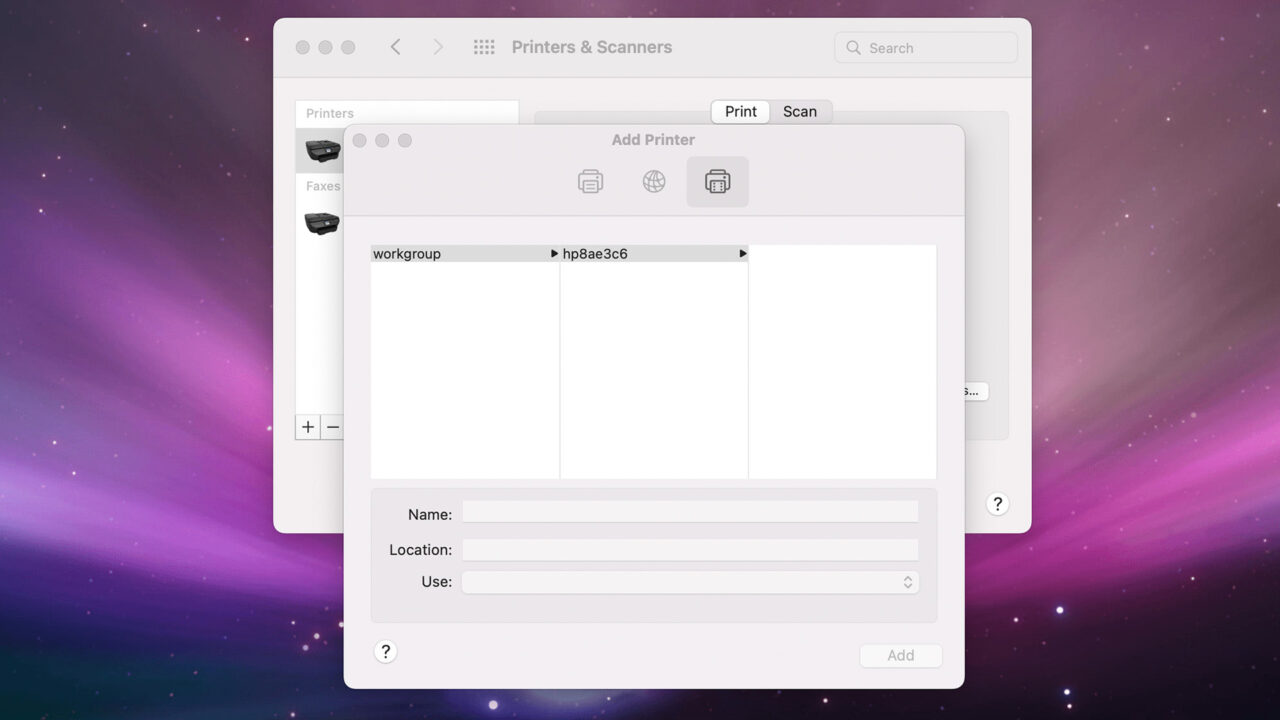
Task: Click inside the Location field
Action: click(x=690, y=549)
